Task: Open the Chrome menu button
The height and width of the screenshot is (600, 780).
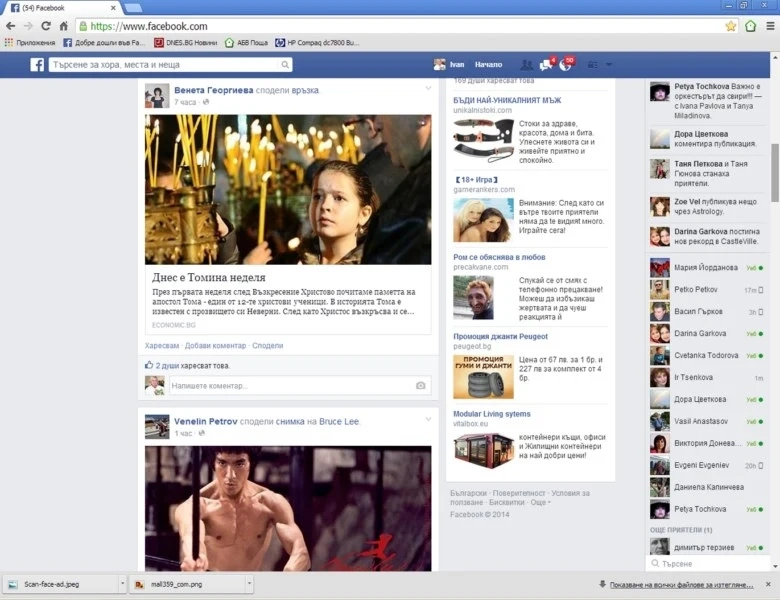Action: pos(770,26)
